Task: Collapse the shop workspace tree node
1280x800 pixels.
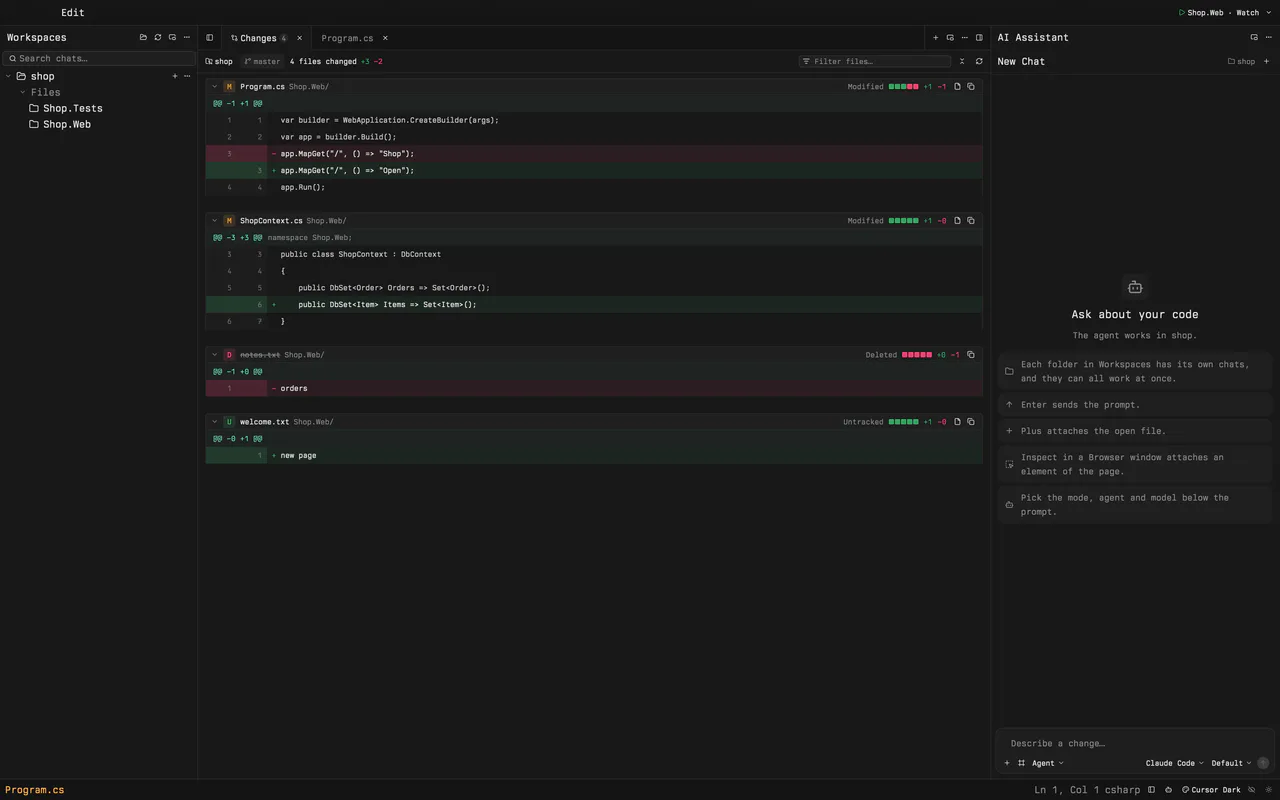Action: pyautogui.click(x=9, y=76)
